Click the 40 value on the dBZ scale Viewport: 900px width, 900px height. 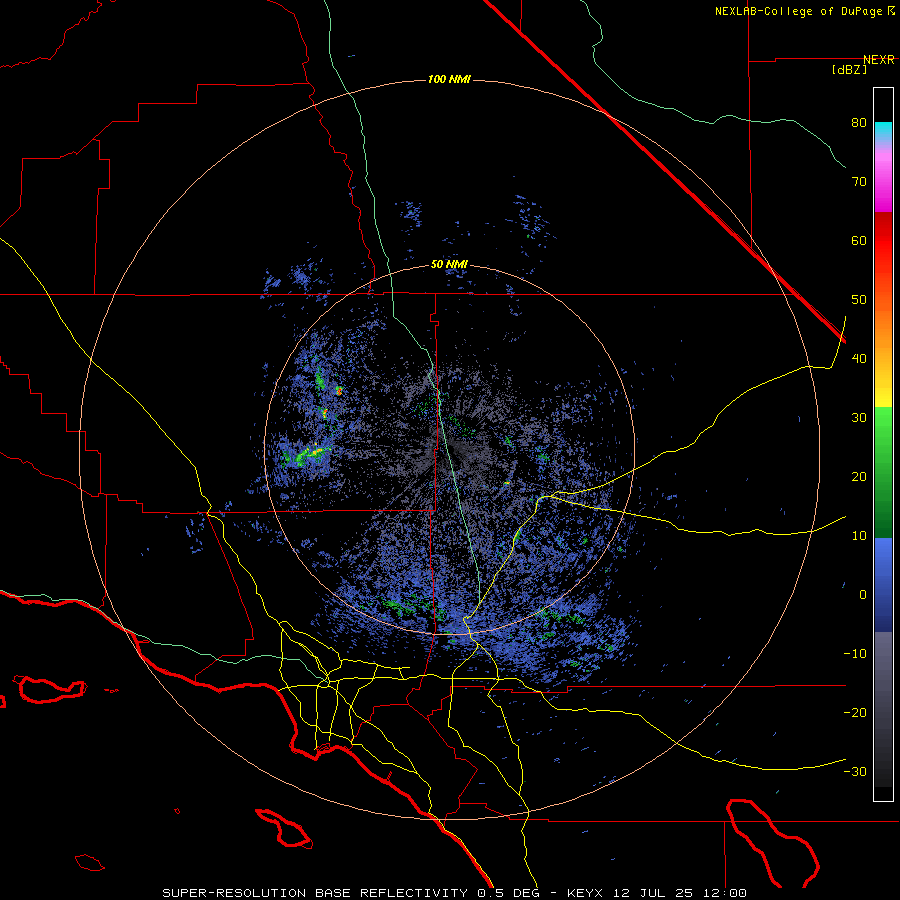pos(859,359)
